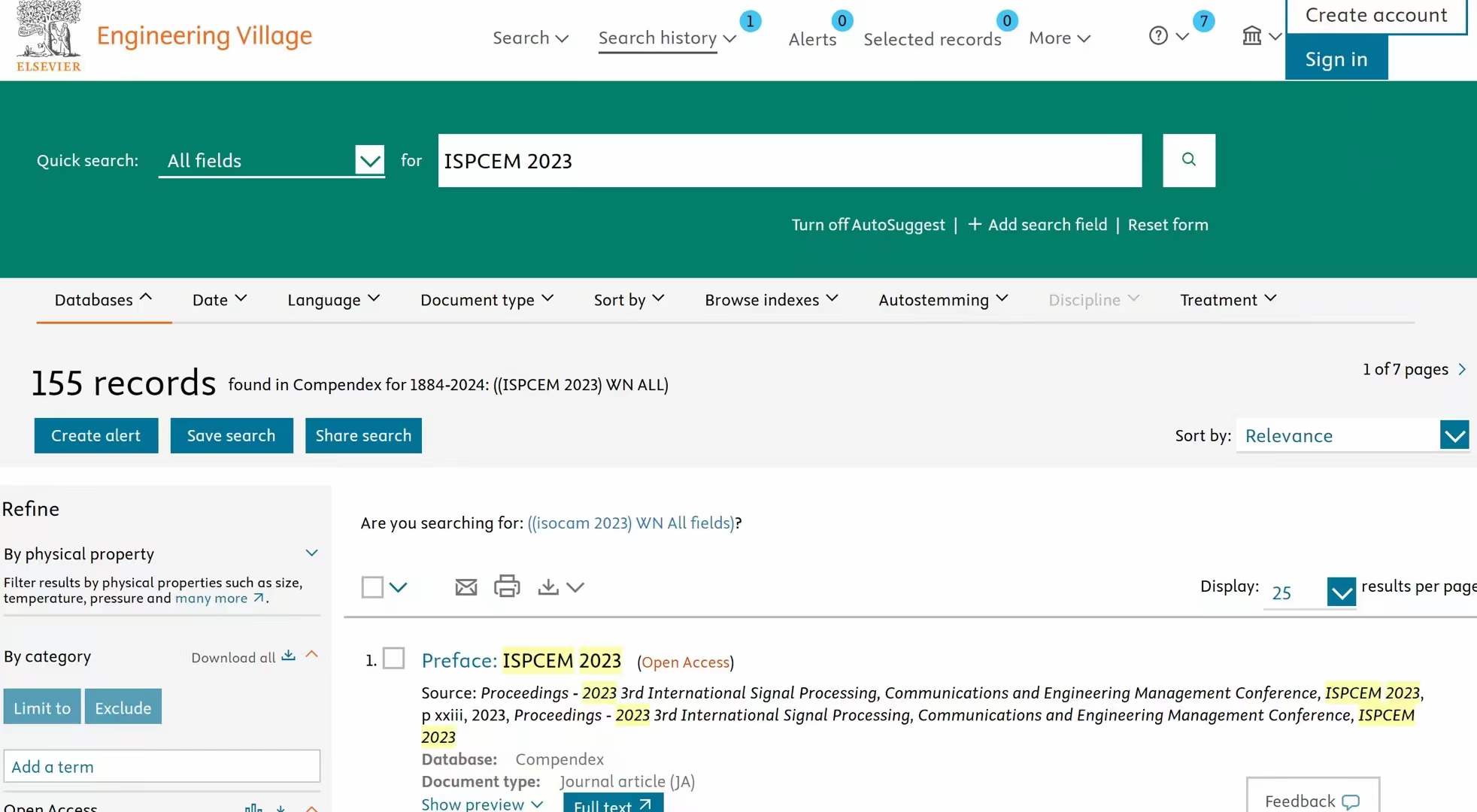
Task: Click Download all icon in By category
Action: (288, 656)
